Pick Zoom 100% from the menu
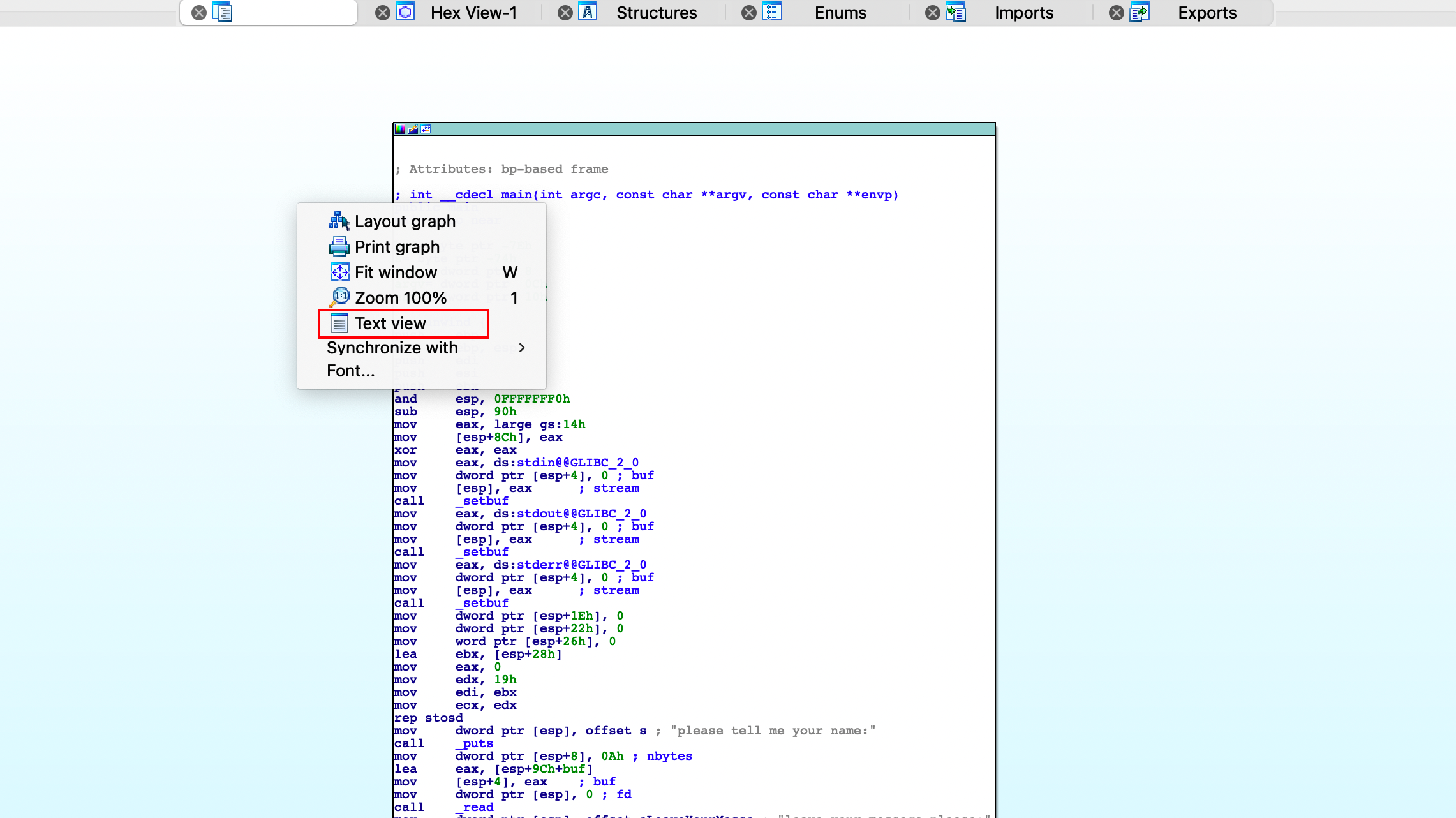 click(x=400, y=298)
